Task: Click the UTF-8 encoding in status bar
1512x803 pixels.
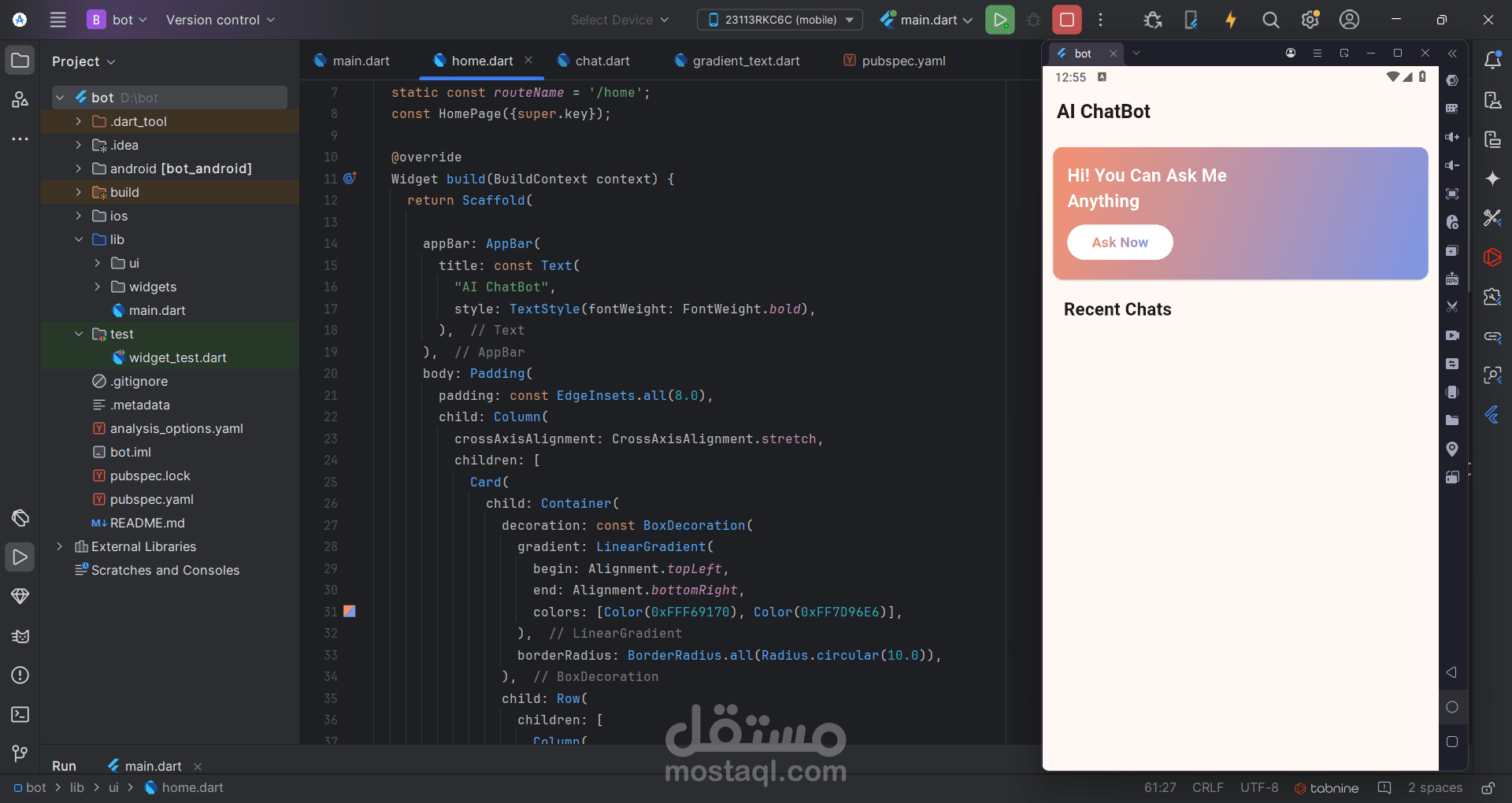Action: tap(1259, 787)
